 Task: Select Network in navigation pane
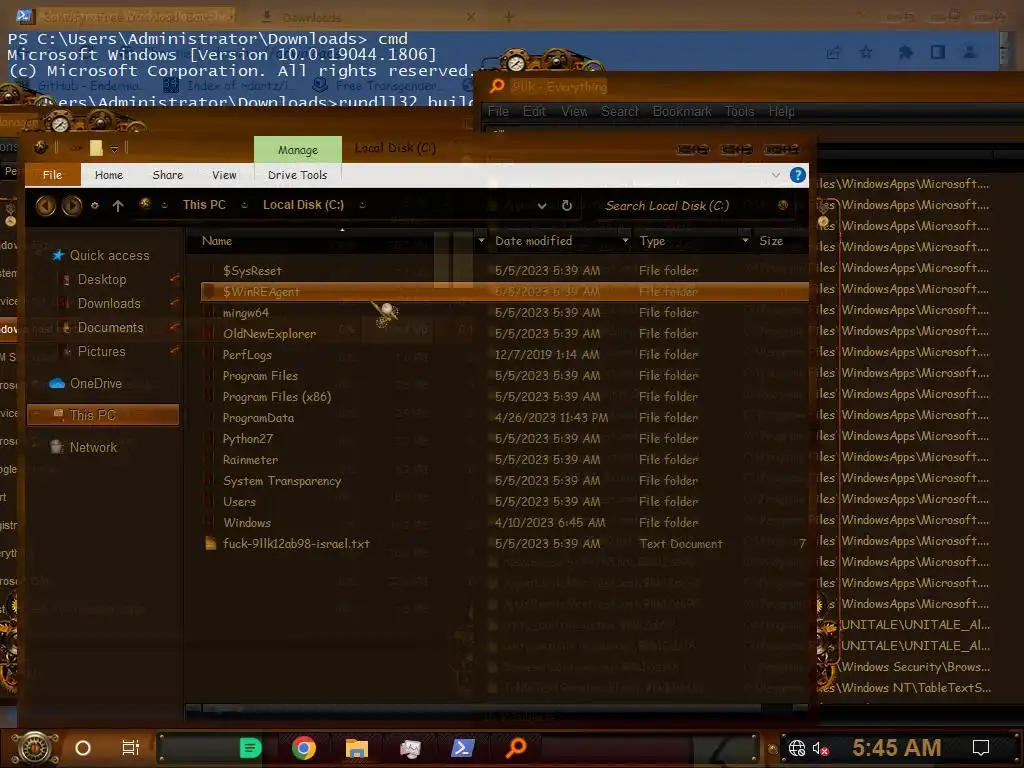coord(93,447)
